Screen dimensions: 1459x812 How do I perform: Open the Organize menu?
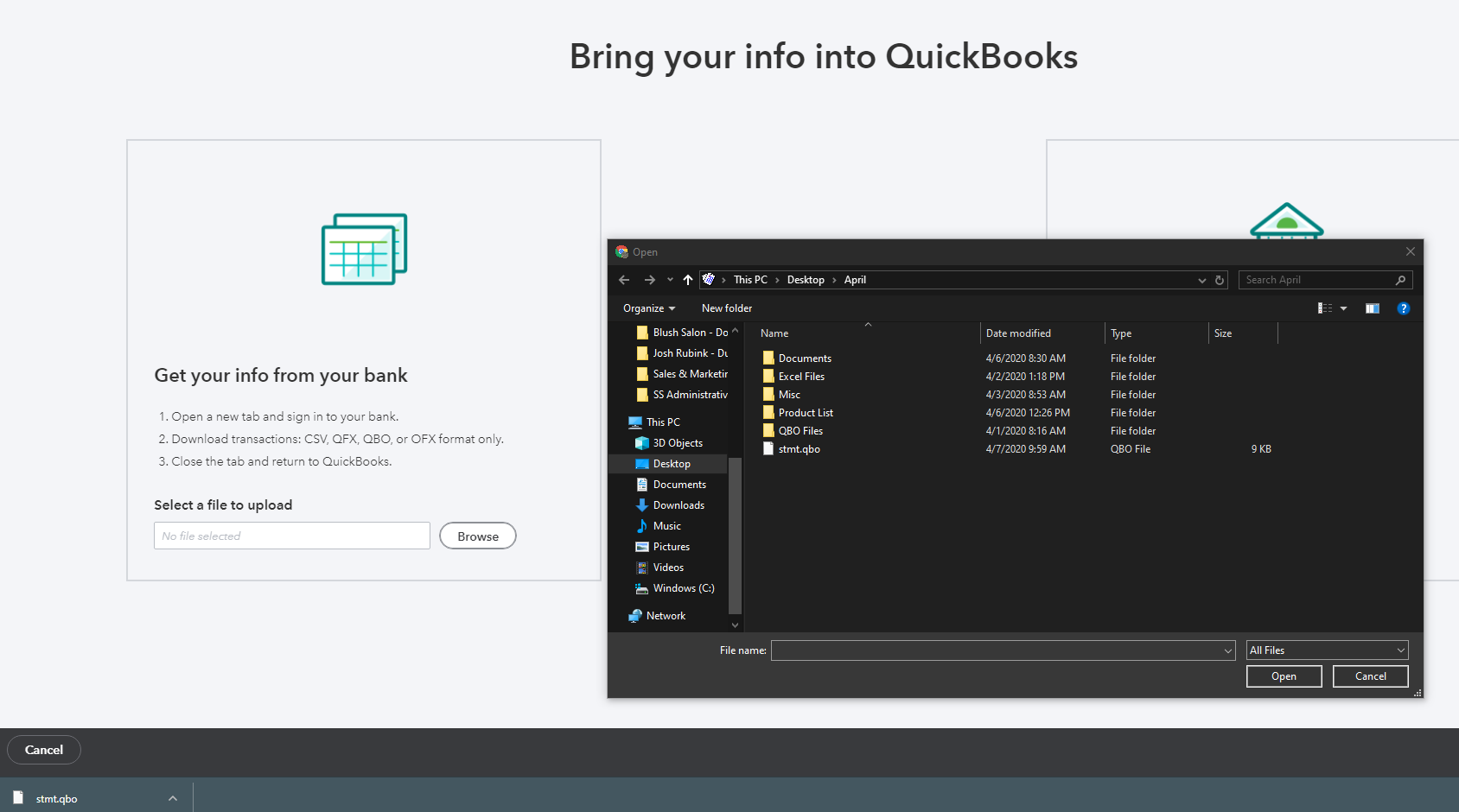click(649, 308)
